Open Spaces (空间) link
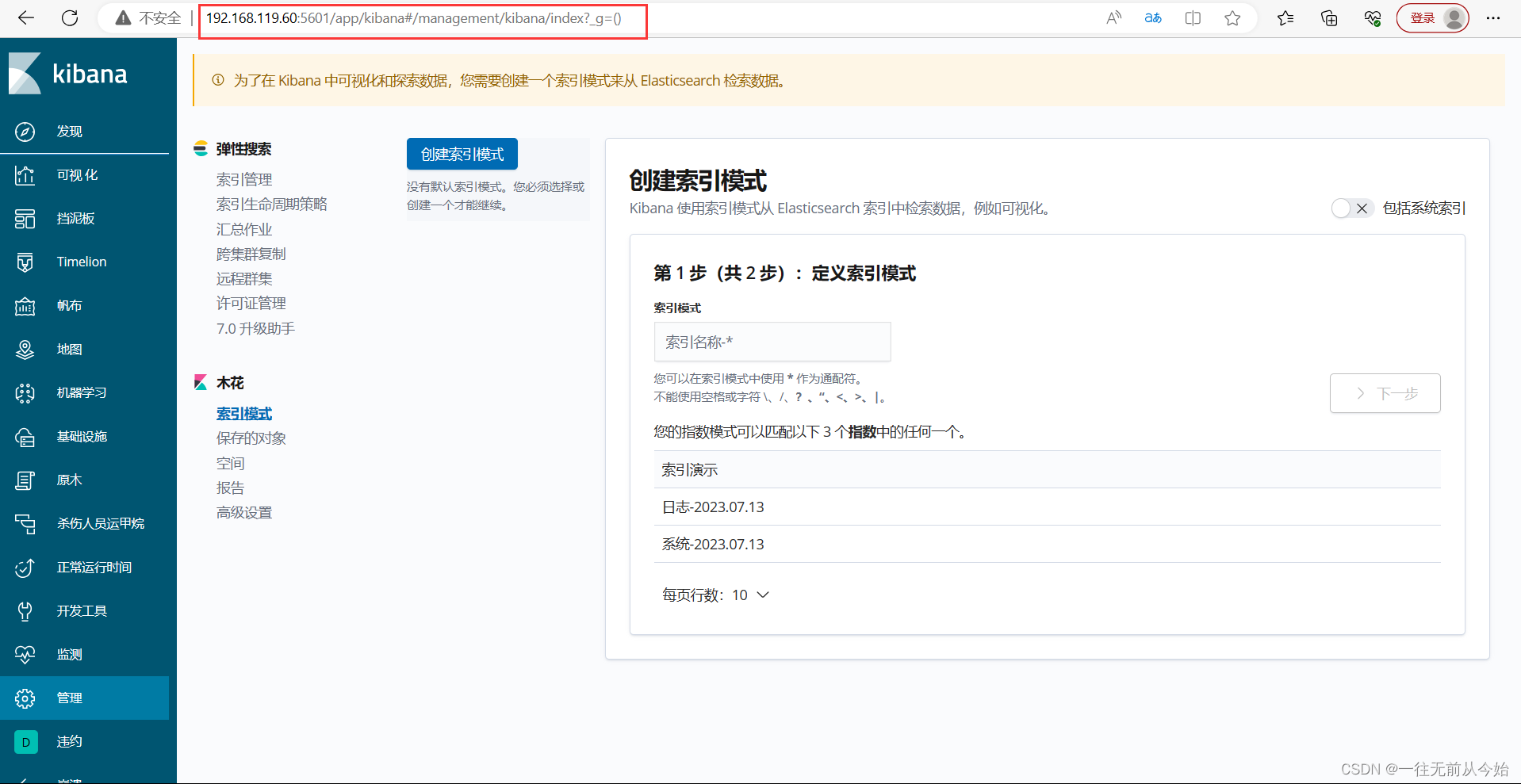 231,464
